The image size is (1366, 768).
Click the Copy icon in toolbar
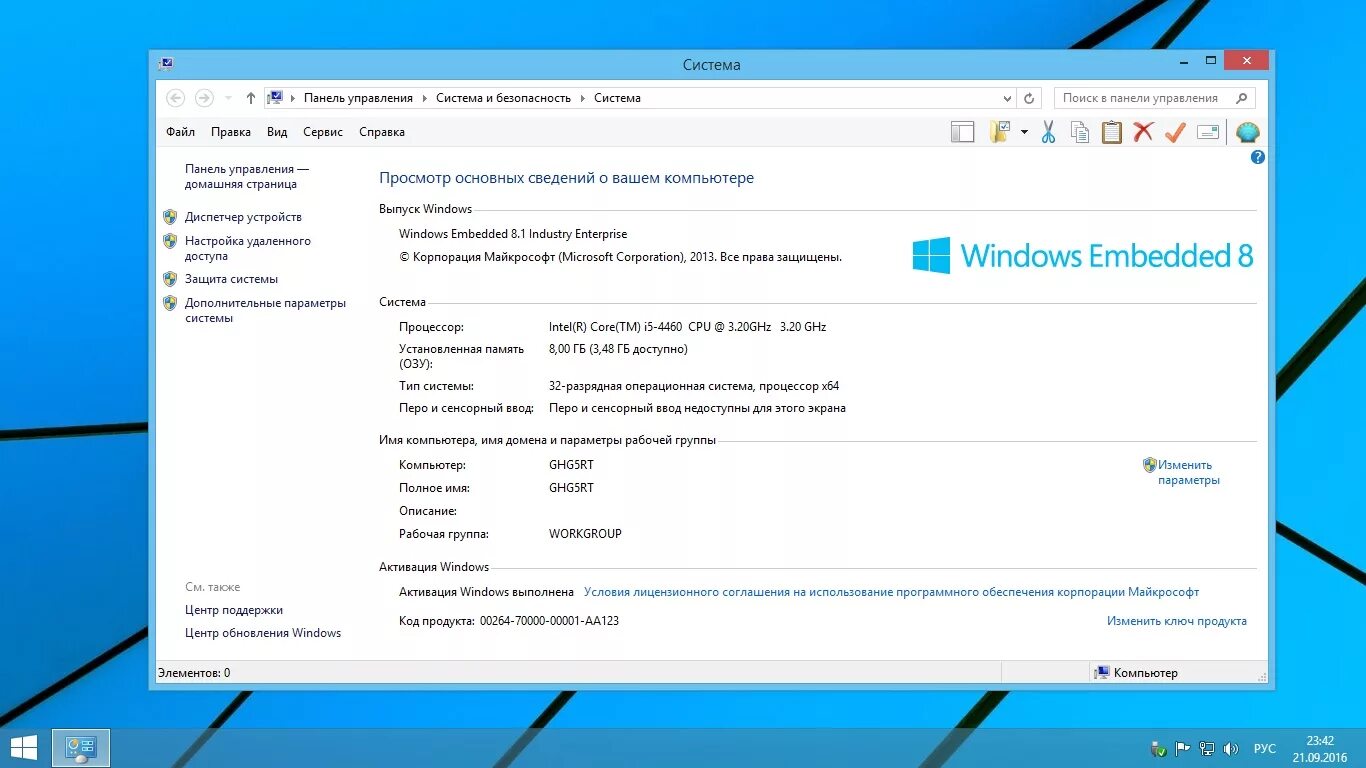pos(1080,132)
